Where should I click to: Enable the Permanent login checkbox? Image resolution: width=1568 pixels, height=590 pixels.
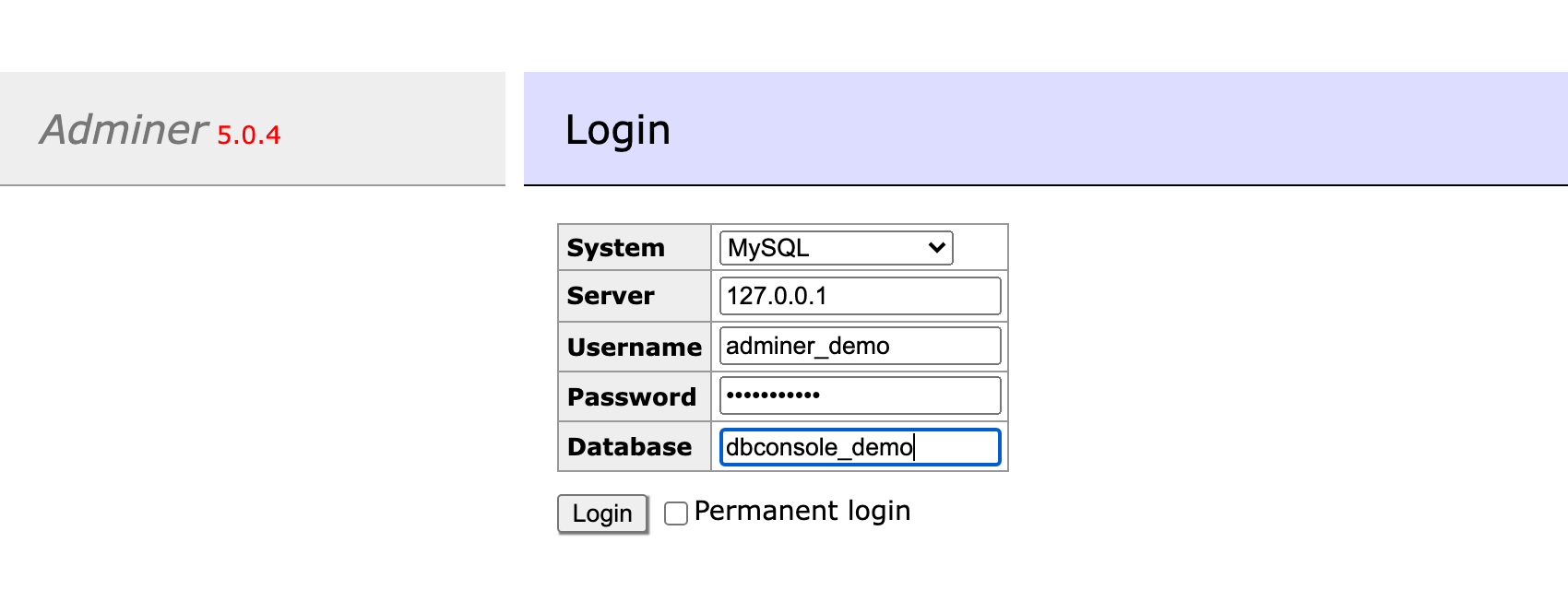(x=676, y=513)
